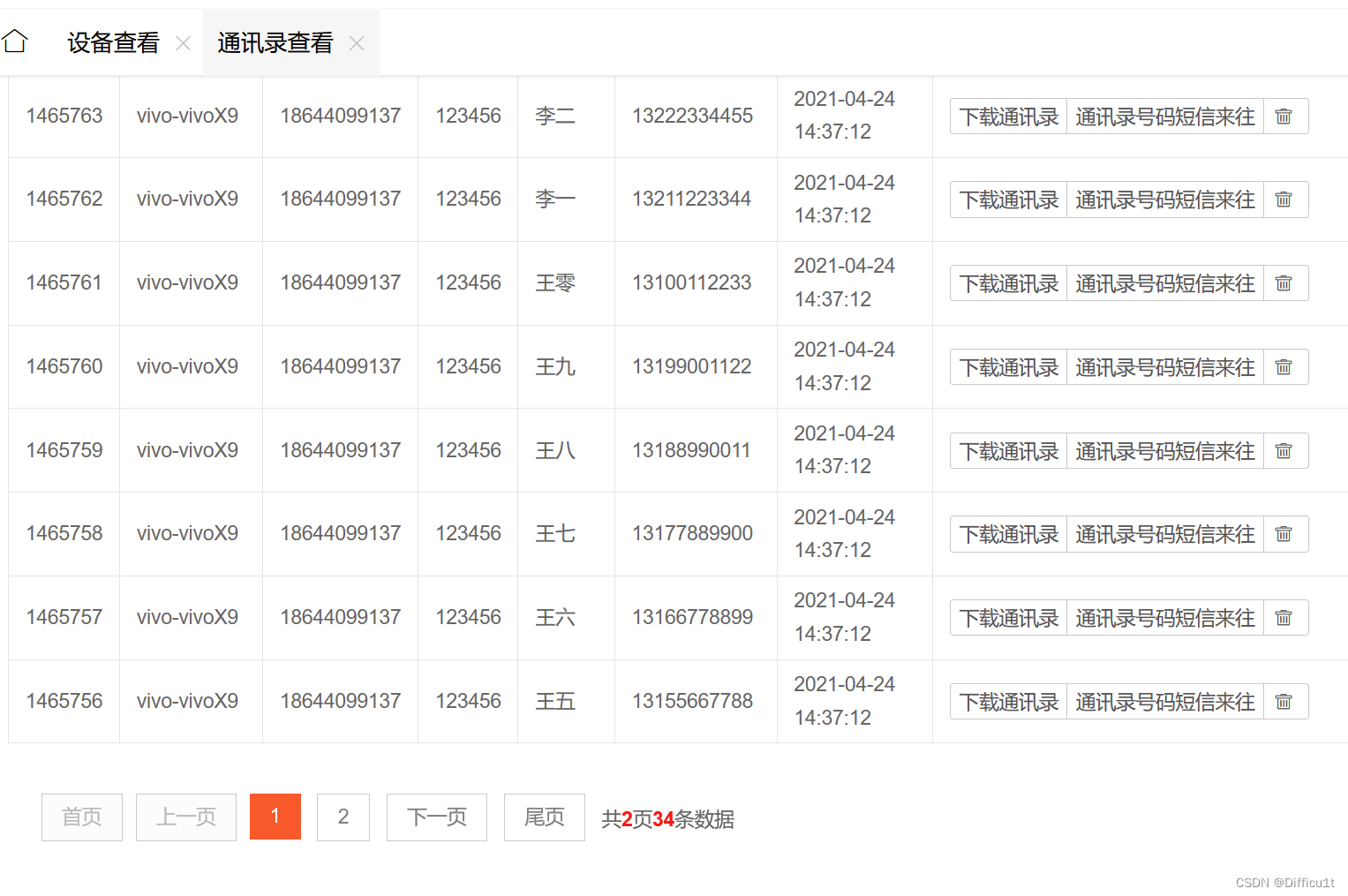Screen dimensions: 1348x896
Task: Click the contact name 王八
Action: point(555,450)
